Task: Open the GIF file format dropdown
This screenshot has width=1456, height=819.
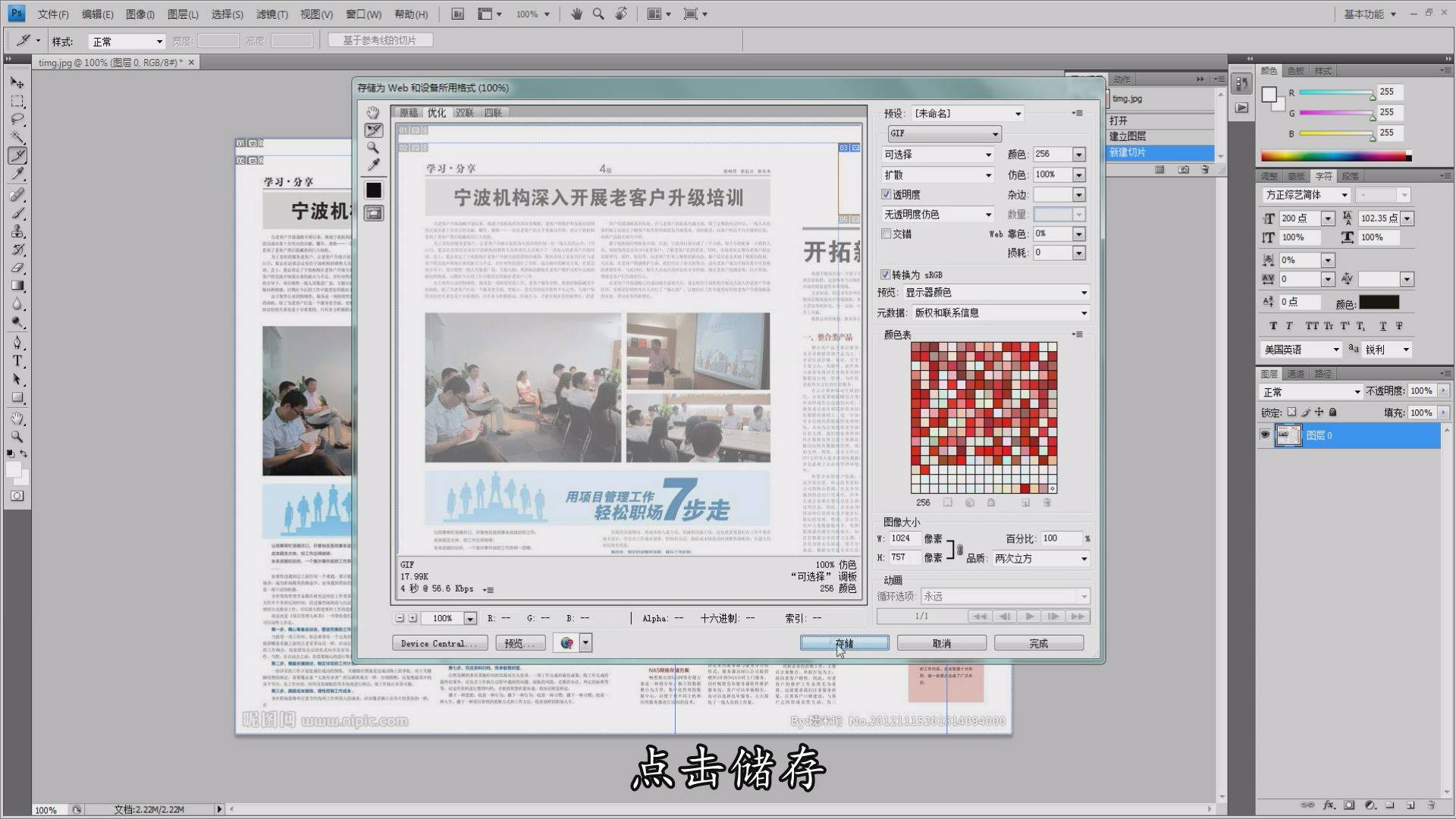Action: 944,133
